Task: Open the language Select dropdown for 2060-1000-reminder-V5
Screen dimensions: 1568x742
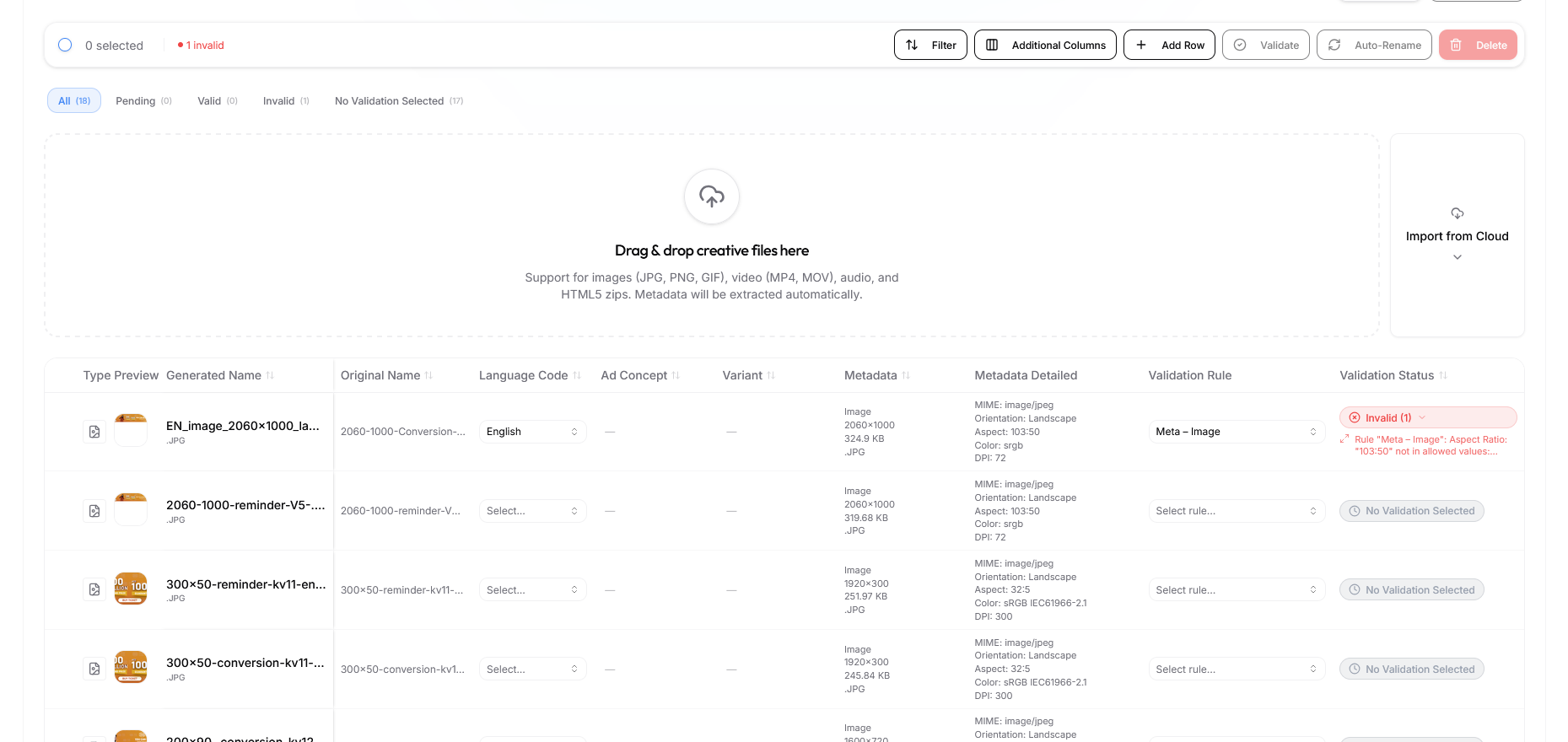Action: point(532,511)
